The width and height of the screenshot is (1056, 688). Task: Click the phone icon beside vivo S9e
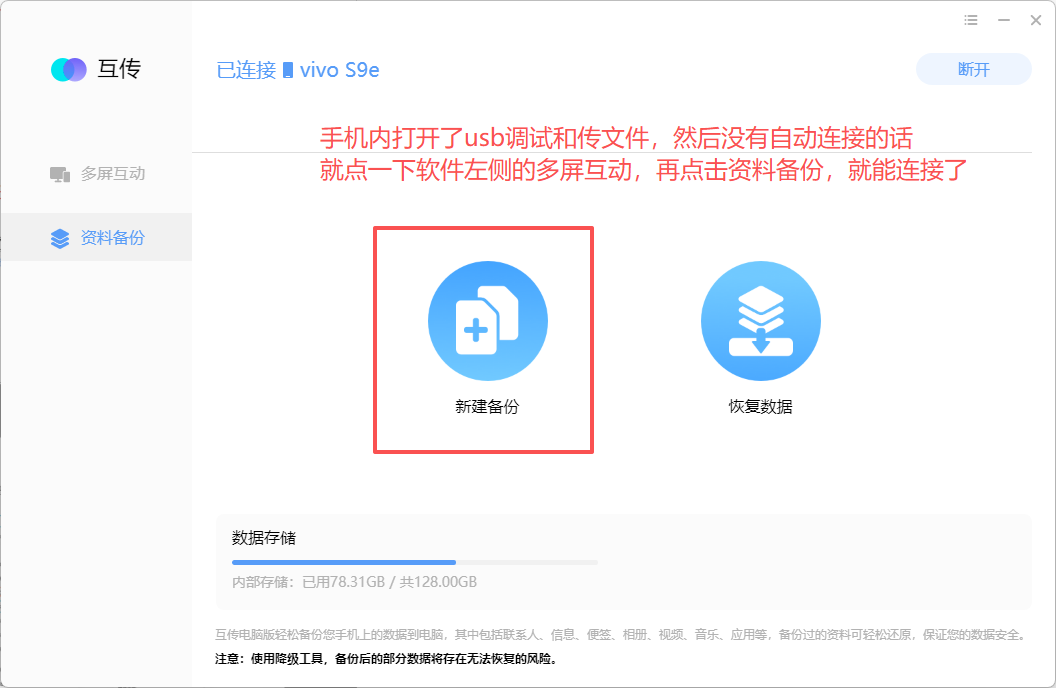click(288, 70)
